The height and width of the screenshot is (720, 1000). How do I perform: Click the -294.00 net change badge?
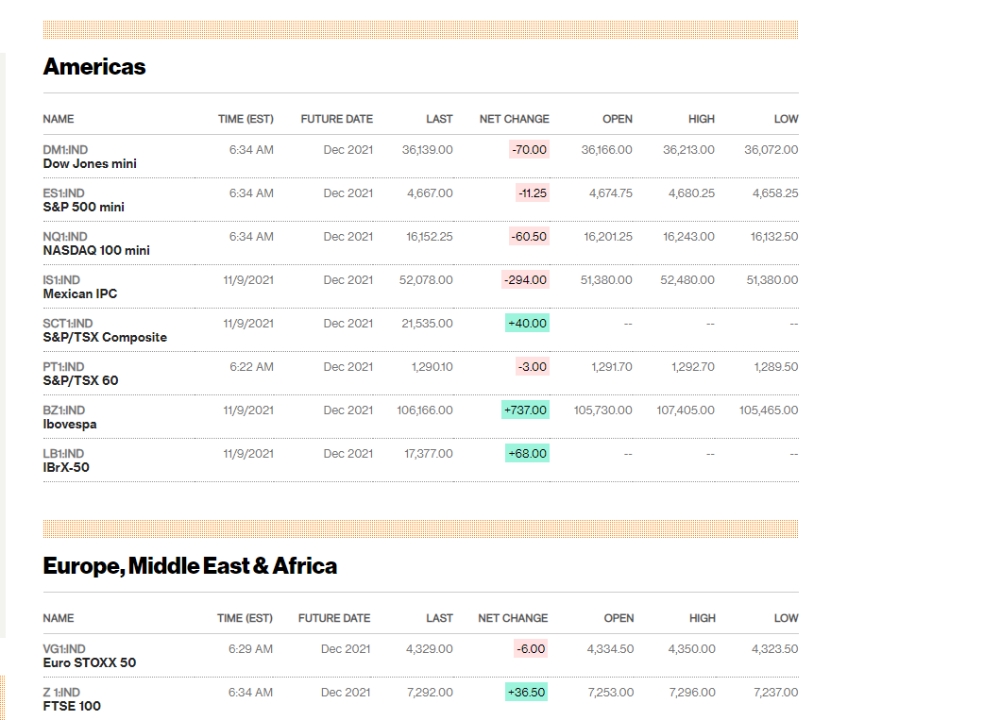(526, 280)
